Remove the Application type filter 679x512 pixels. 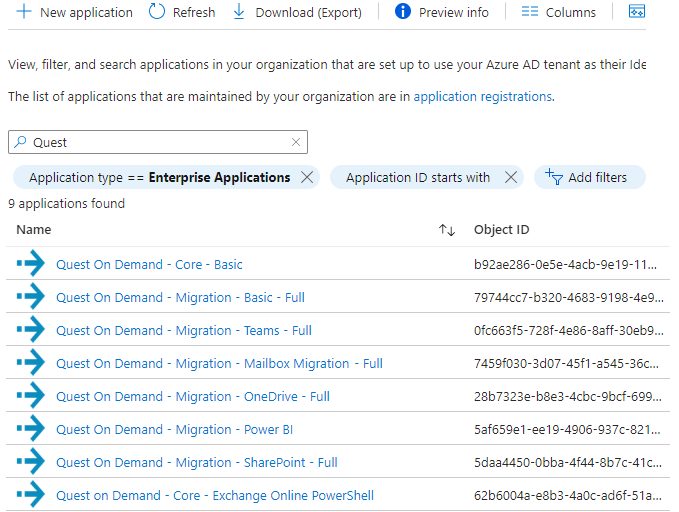point(307,177)
